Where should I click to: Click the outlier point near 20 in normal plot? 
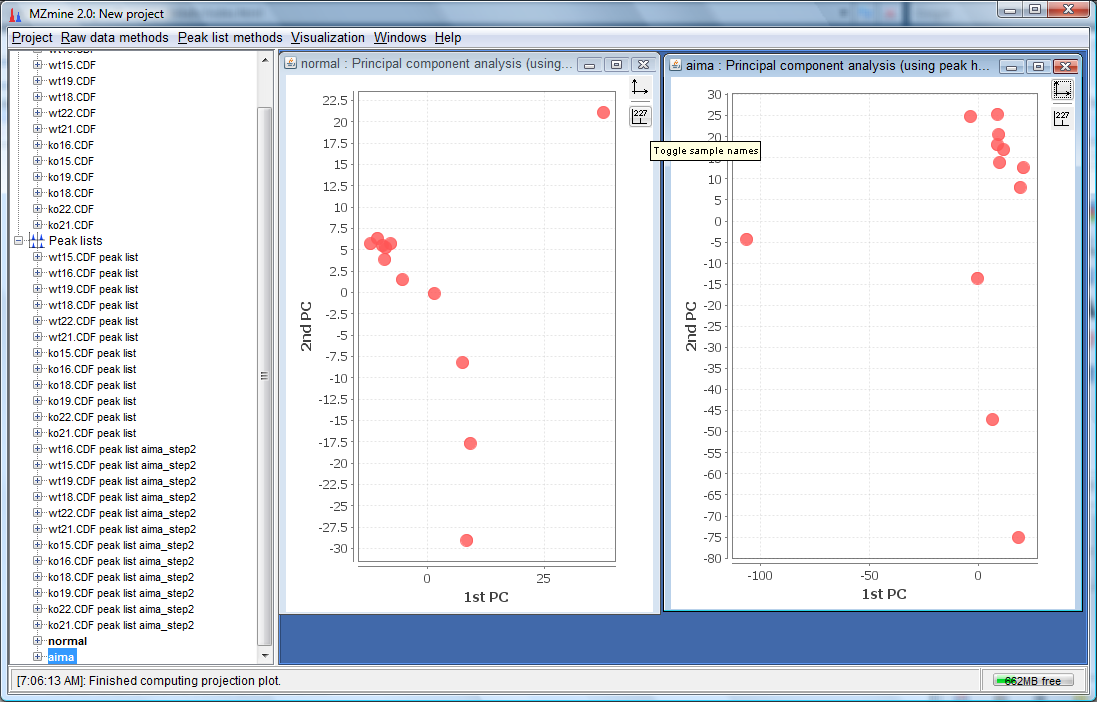pos(603,113)
